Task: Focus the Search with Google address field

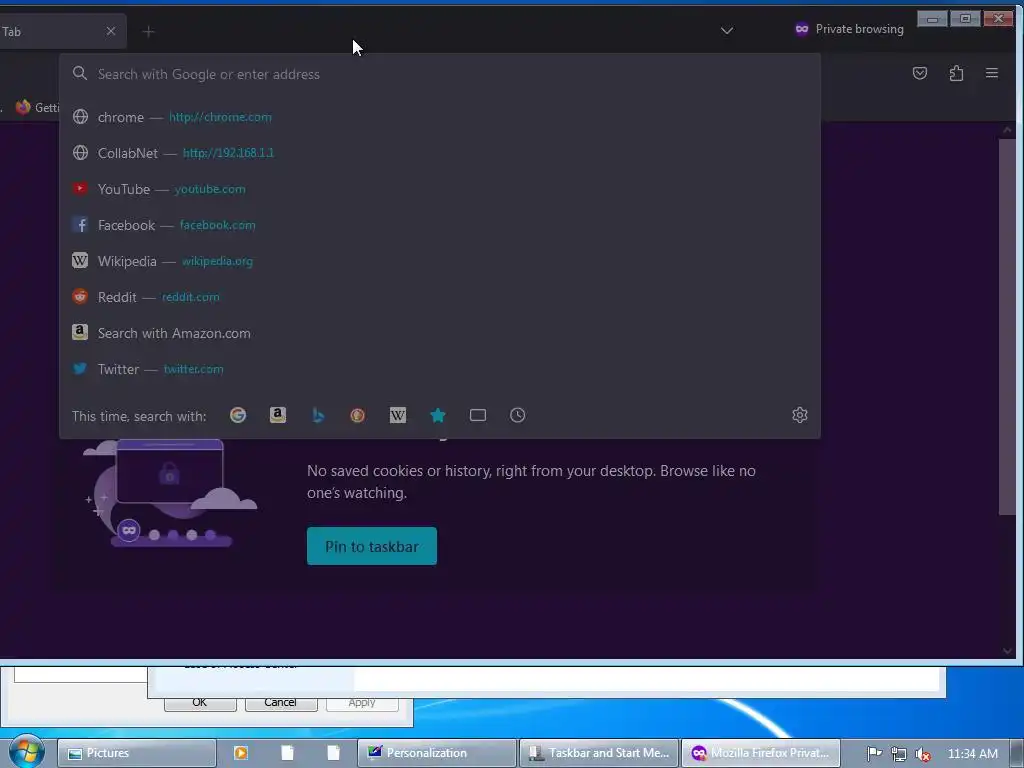Action: (x=439, y=74)
